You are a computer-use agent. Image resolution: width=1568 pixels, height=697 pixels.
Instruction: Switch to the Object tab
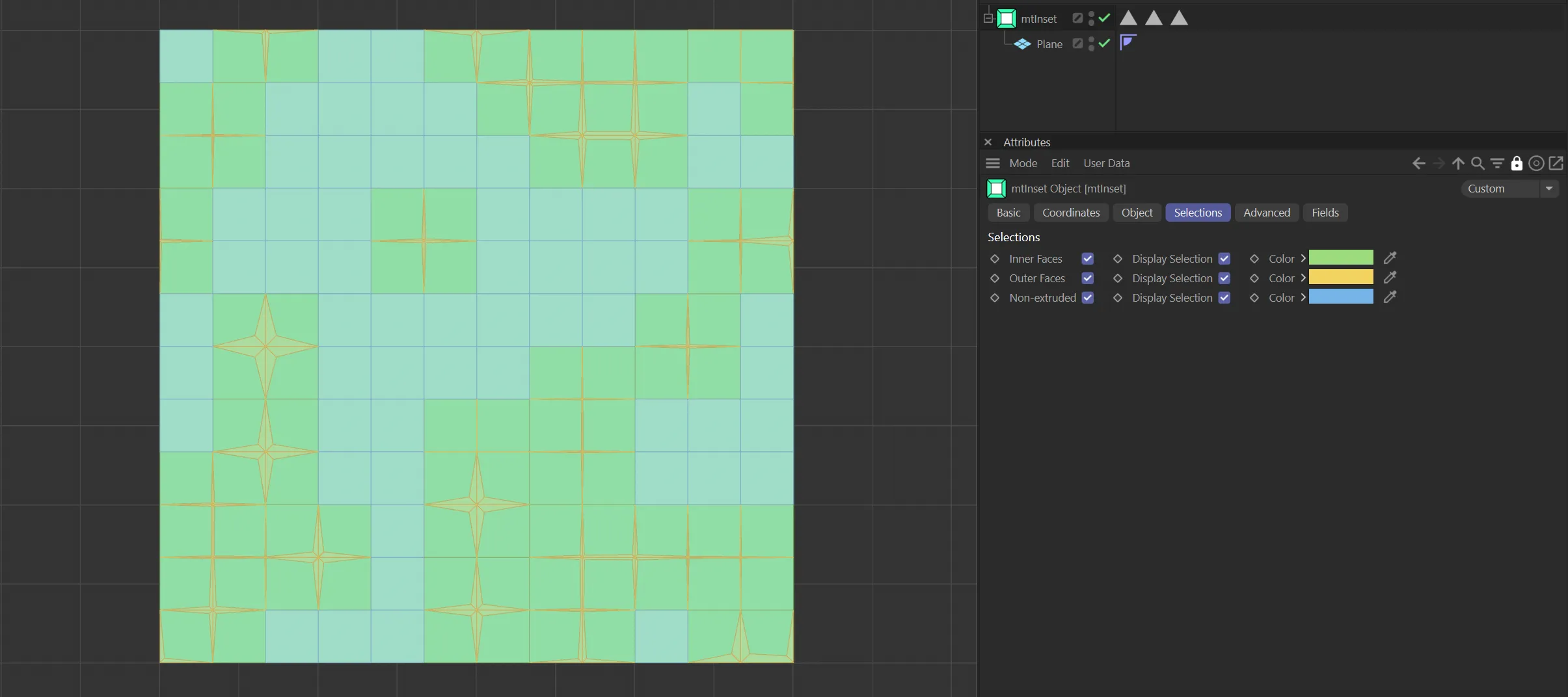[x=1137, y=213]
